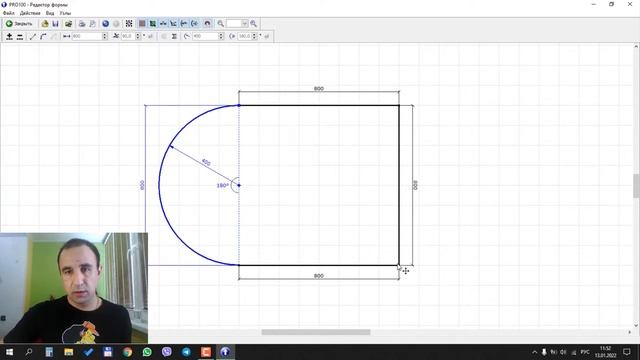Viewport: 640px width, 360px height.
Task: Click the arc radius input field
Action: (206, 36)
